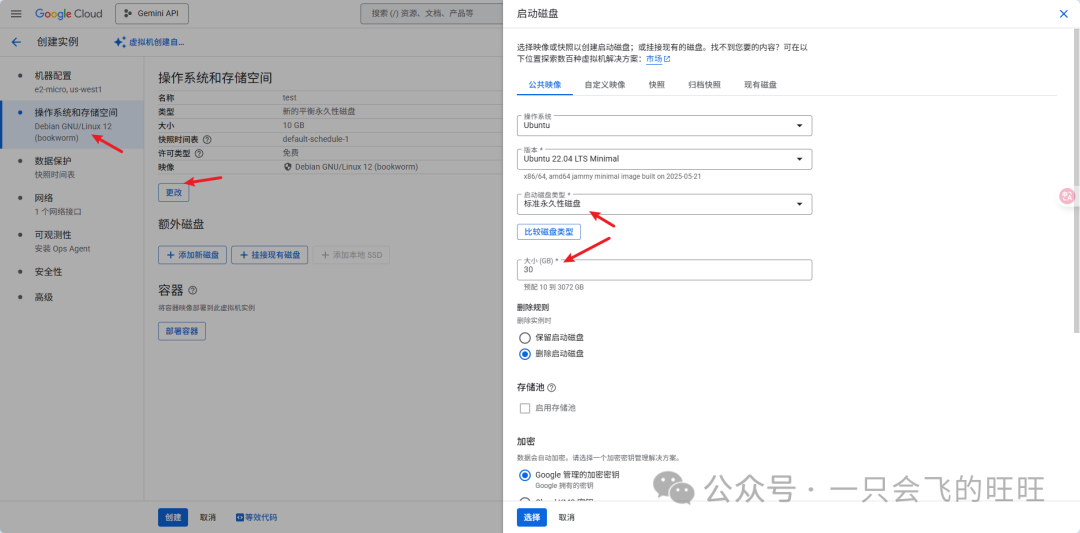This screenshot has height=533, width=1080.
Task: Click the 比较磁盘类型 button
Action: coord(549,232)
